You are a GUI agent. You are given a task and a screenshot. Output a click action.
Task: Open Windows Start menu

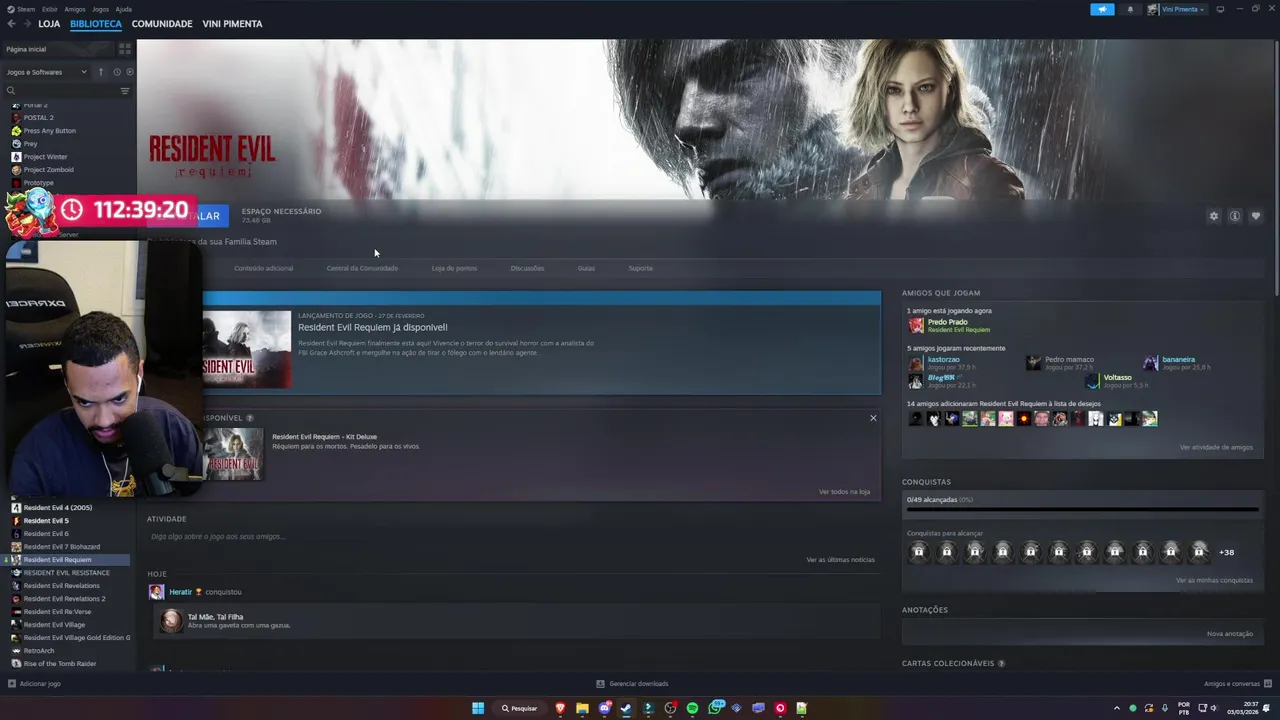(478, 708)
